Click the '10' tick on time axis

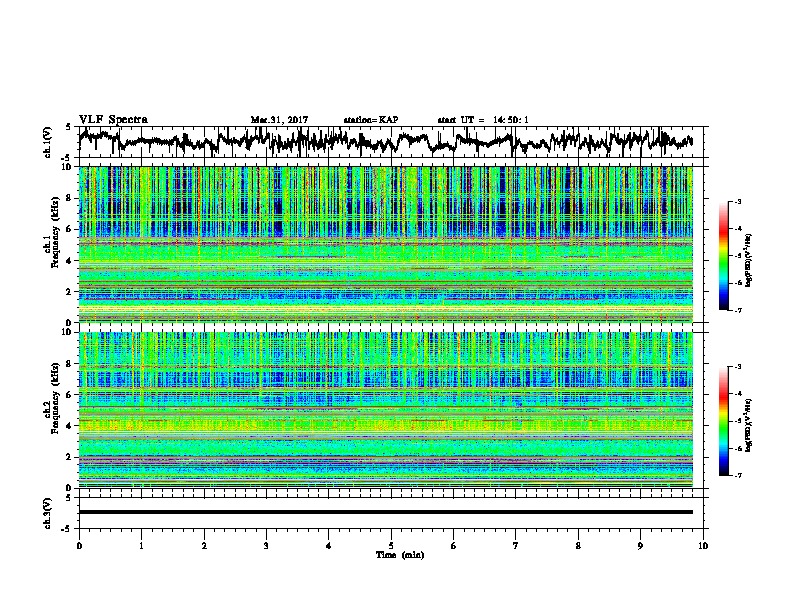pos(703,545)
